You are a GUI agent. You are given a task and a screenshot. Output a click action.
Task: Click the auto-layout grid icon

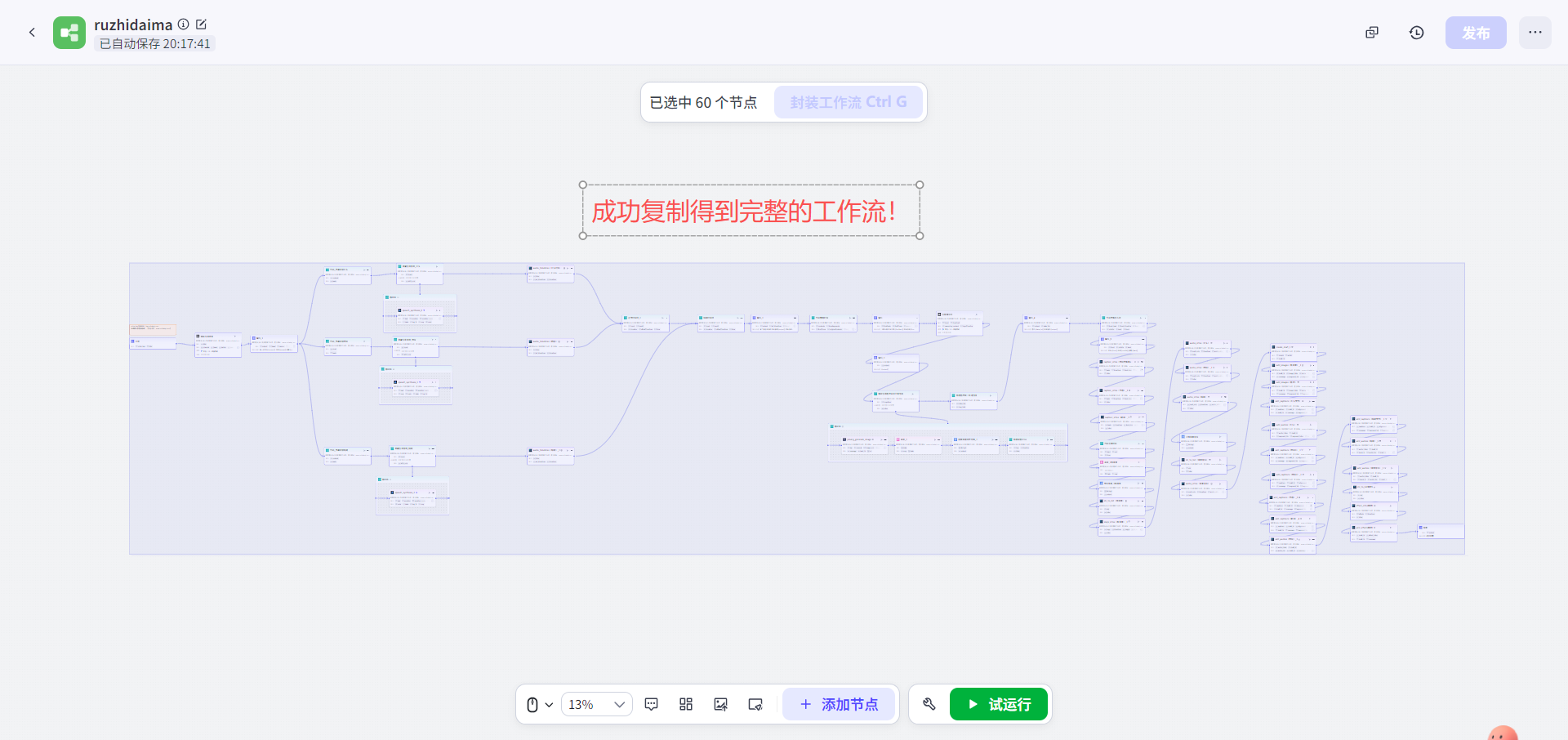(686, 704)
